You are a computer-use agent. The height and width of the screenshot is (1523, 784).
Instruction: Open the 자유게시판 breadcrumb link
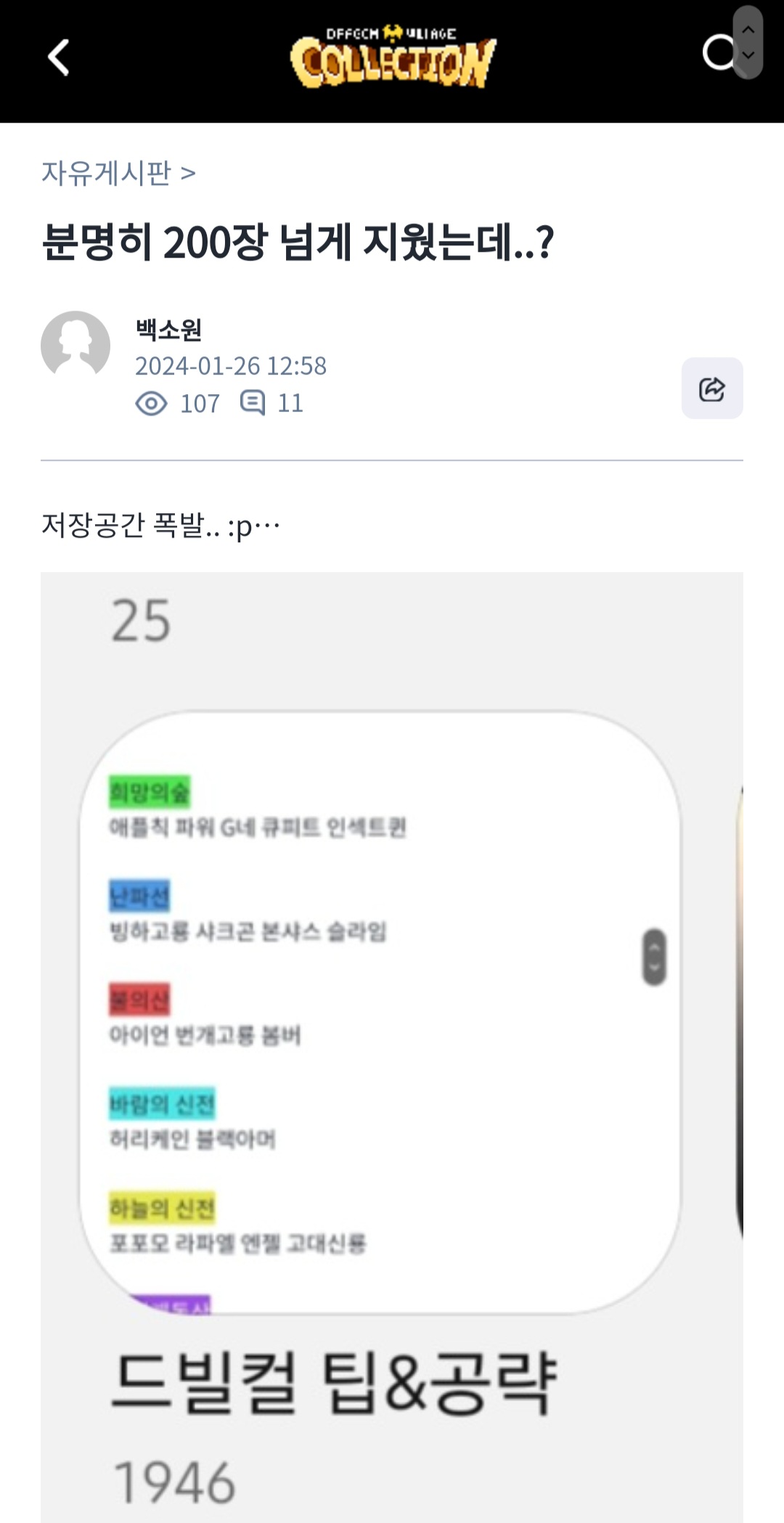pos(106,173)
